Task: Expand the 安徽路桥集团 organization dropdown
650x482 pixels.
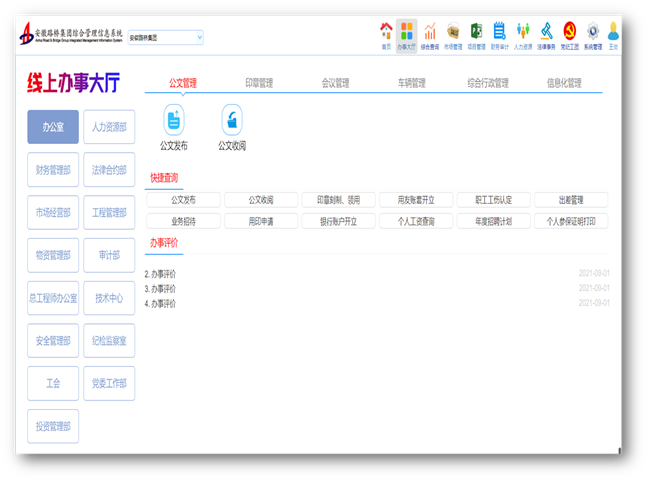Action: pos(165,37)
